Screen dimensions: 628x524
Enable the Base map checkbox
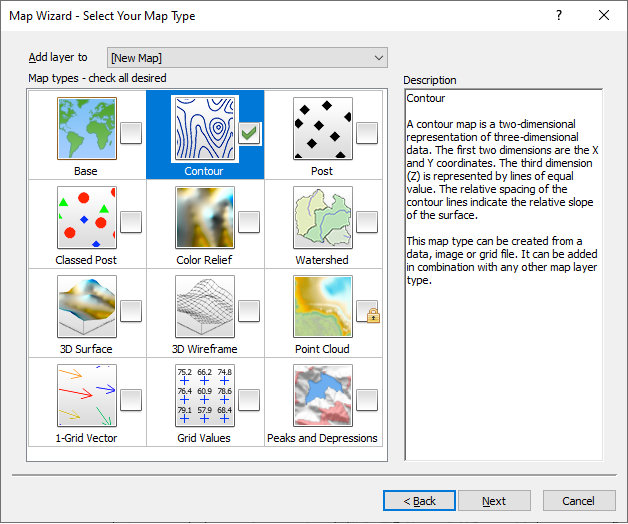pos(131,133)
